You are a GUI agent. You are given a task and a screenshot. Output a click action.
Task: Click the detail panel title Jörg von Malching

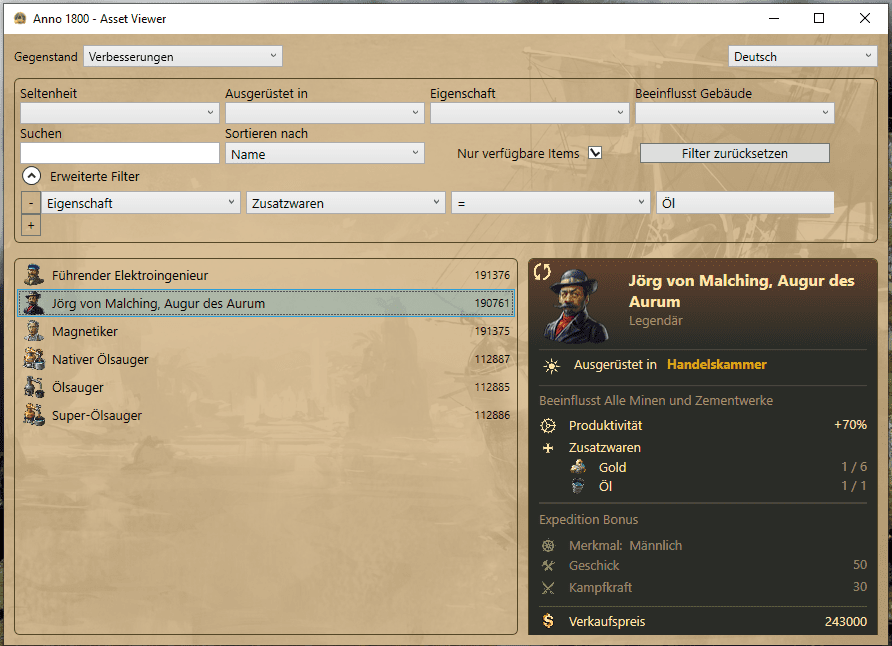pyautogui.click(x=741, y=291)
